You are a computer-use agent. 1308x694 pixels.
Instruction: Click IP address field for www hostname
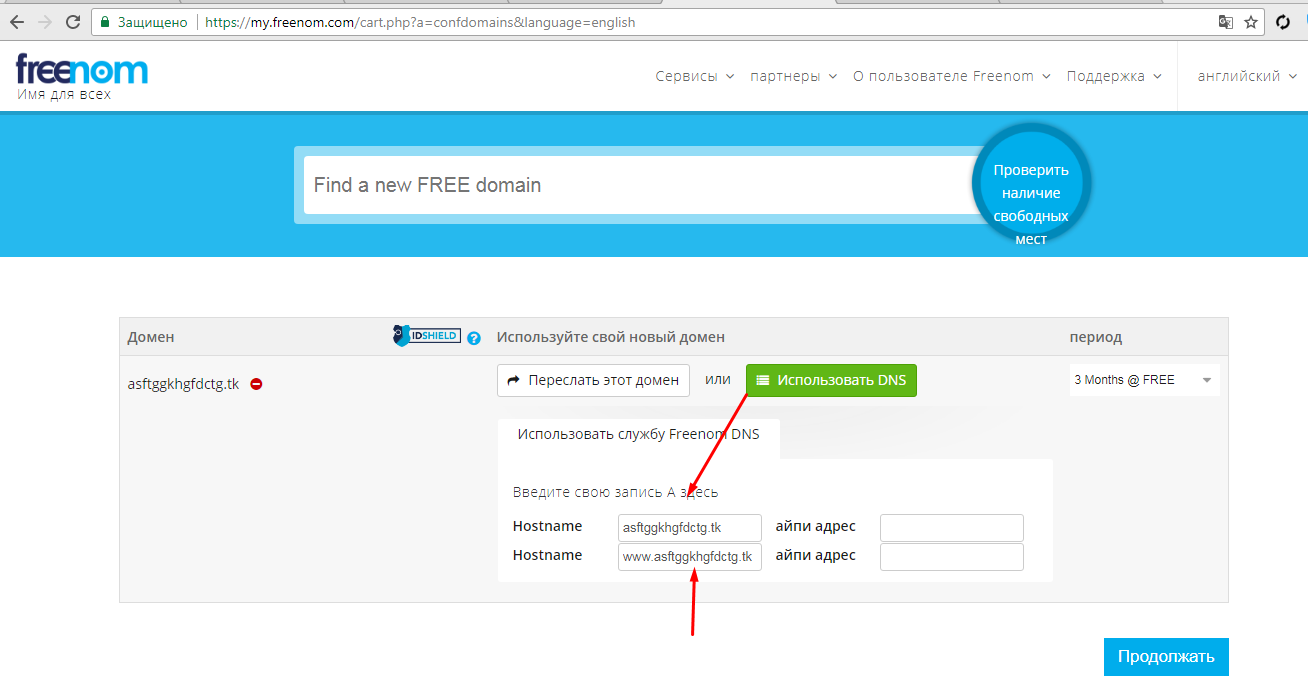(x=951, y=556)
